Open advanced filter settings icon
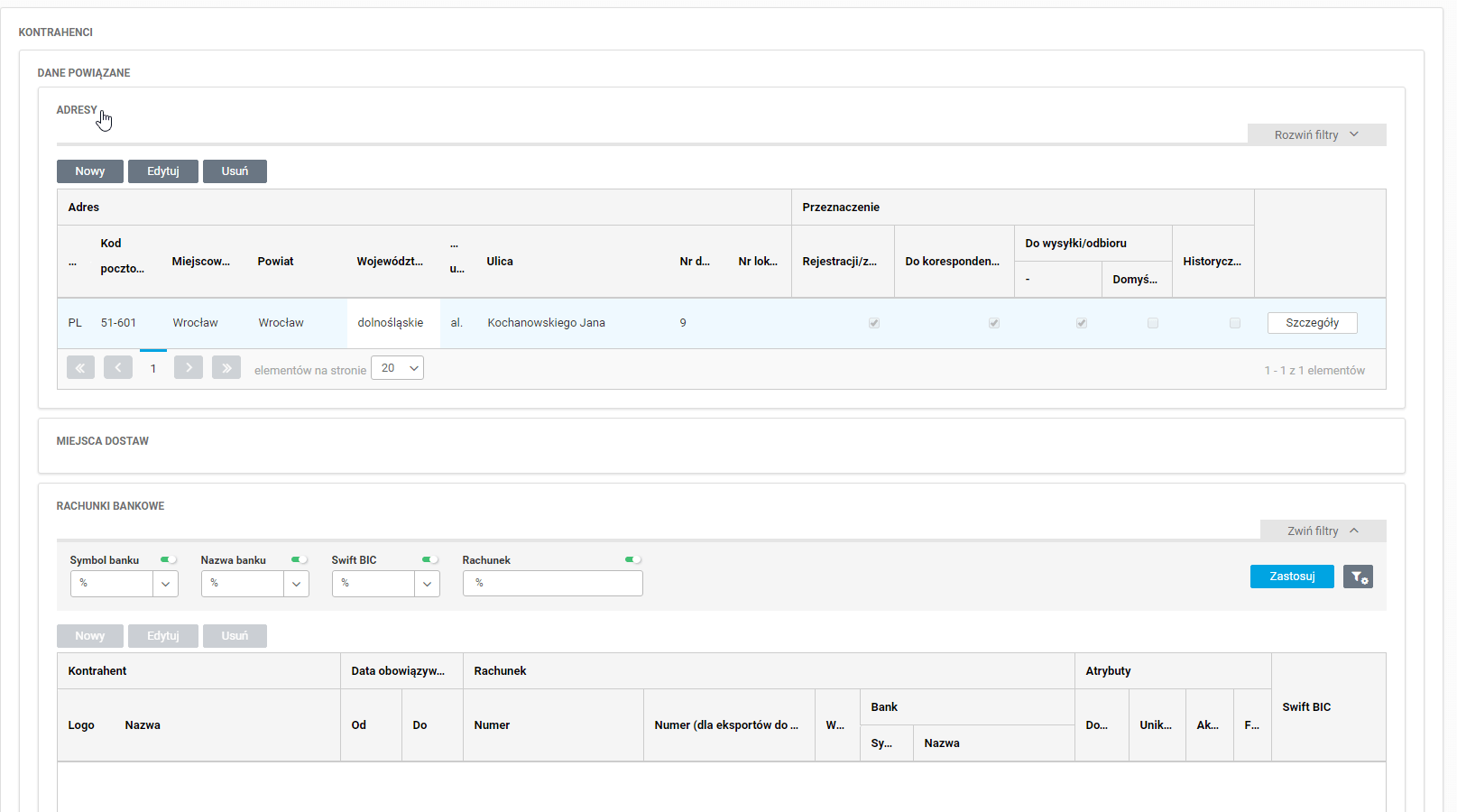This screenshot has width=1457, height=812. 1358,577
